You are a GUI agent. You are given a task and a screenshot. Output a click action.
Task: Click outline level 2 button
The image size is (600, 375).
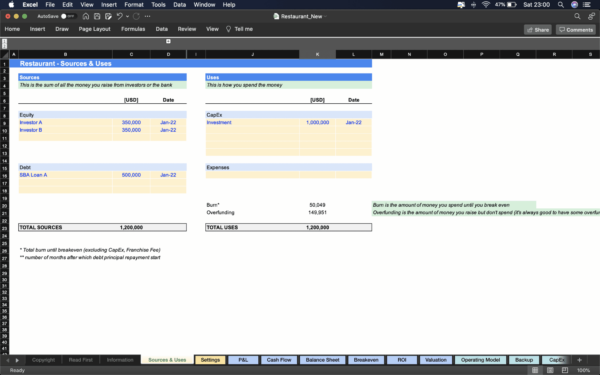pos(4,46)
